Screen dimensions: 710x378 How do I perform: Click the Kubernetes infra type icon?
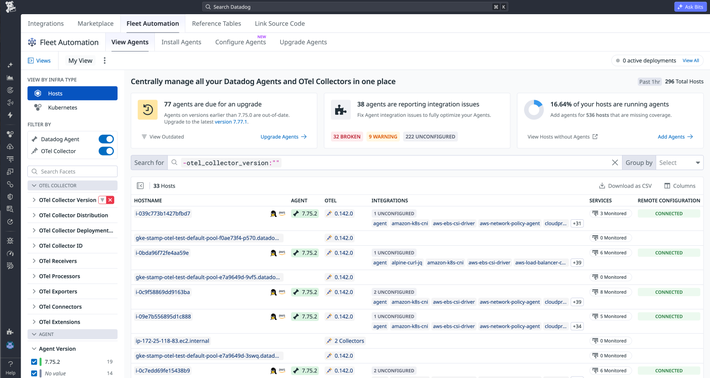pos(38,108)
